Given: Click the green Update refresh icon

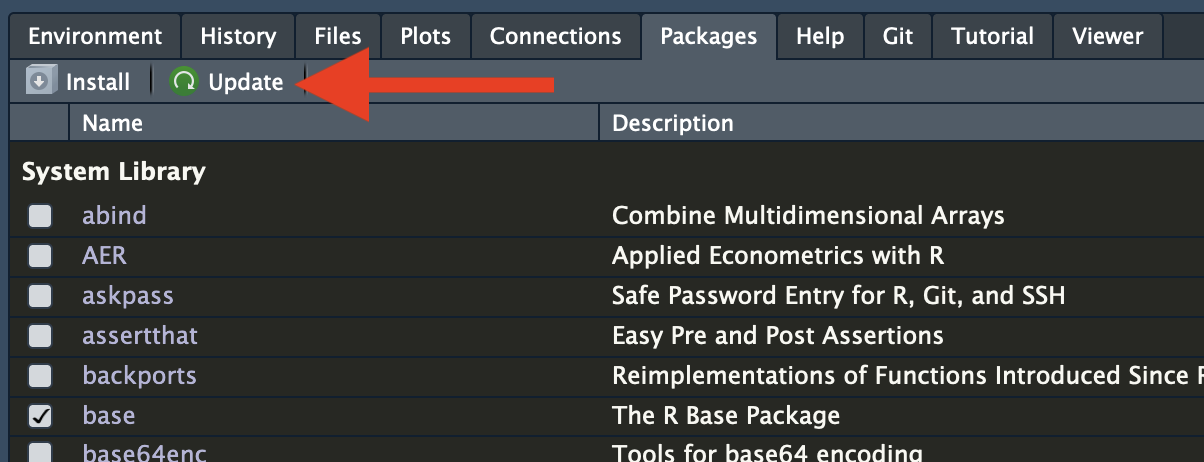Looking at the screenshot, I should 184,81.
